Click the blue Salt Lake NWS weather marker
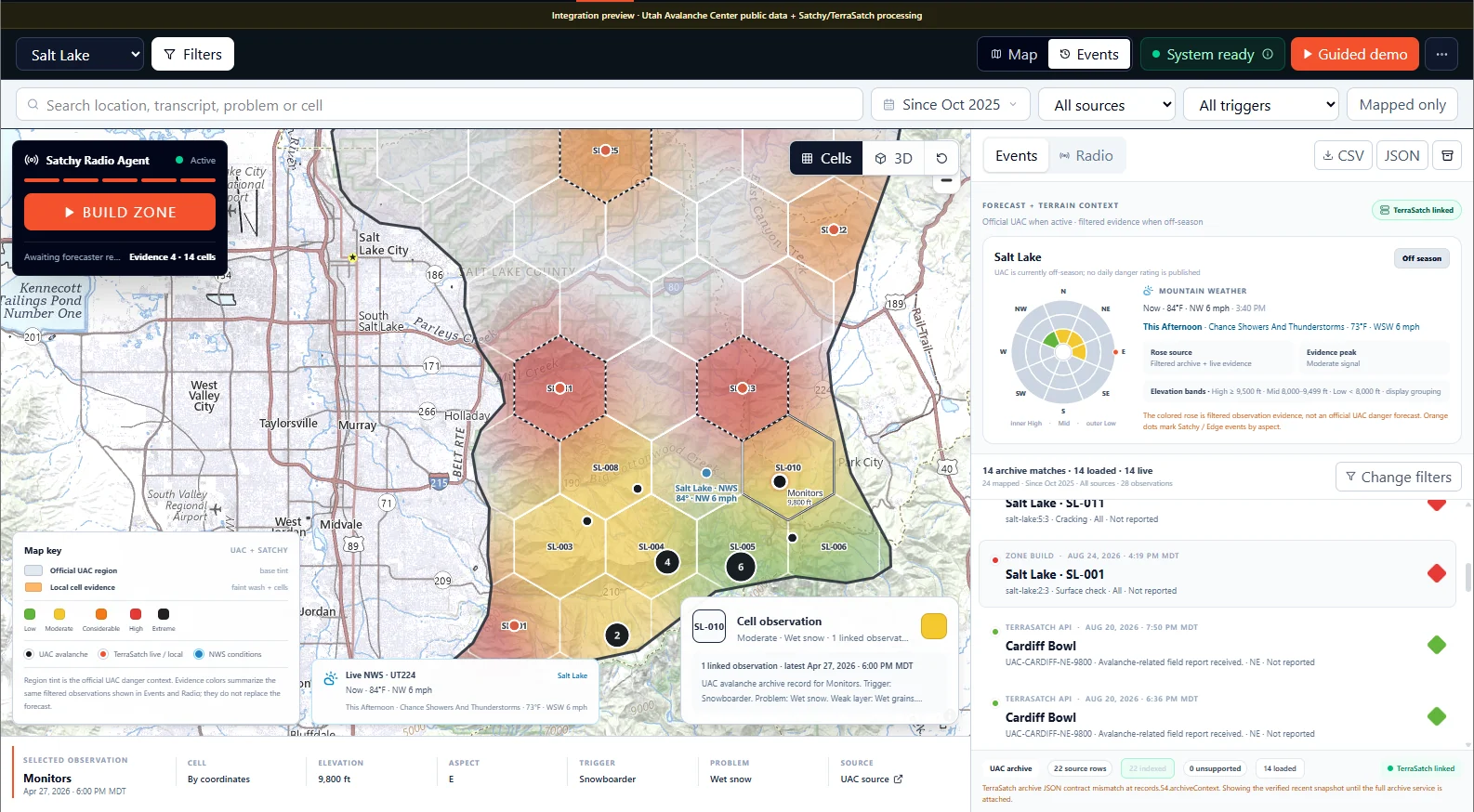Image resolution: width=1474 pixels, height=812 pixels. (x=706, y=473)
